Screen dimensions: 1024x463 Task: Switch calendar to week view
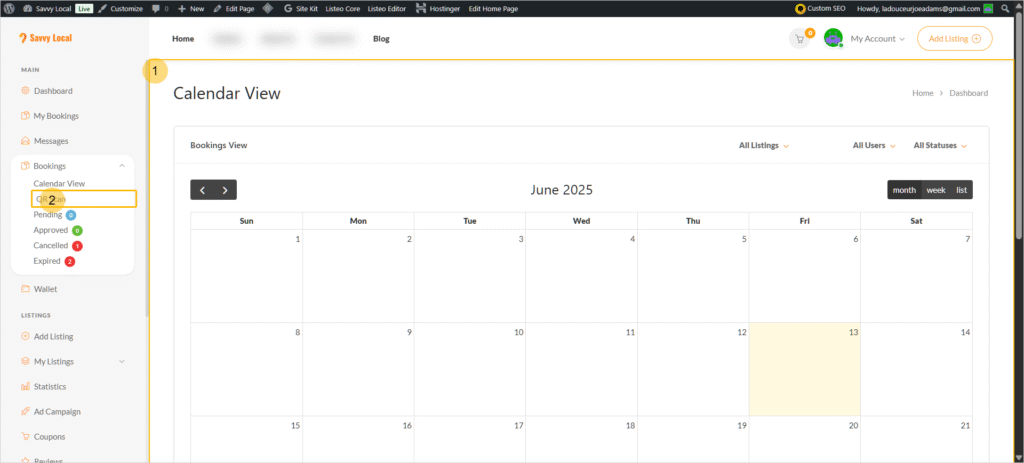point(935,190)
